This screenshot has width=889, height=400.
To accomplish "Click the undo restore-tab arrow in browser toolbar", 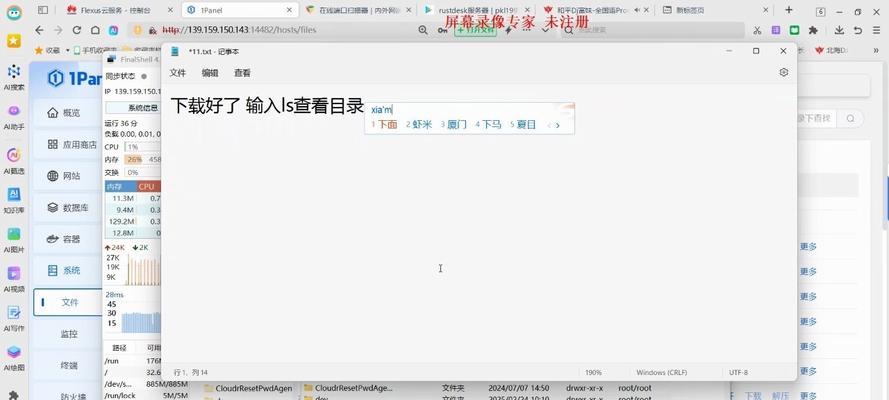I will click(x=858, y=30).
